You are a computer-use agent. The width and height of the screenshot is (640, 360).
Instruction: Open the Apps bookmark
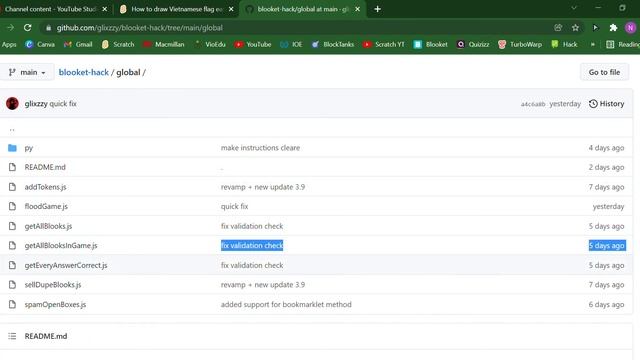(x=9, y=44)
